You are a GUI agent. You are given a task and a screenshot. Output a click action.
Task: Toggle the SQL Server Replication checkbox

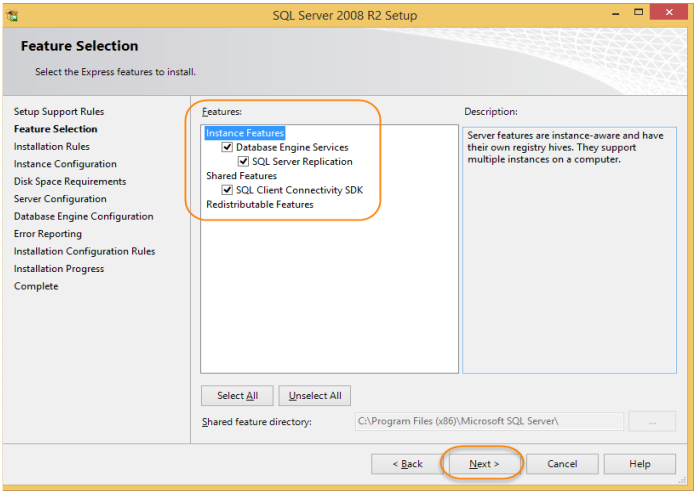pos(243,161)
